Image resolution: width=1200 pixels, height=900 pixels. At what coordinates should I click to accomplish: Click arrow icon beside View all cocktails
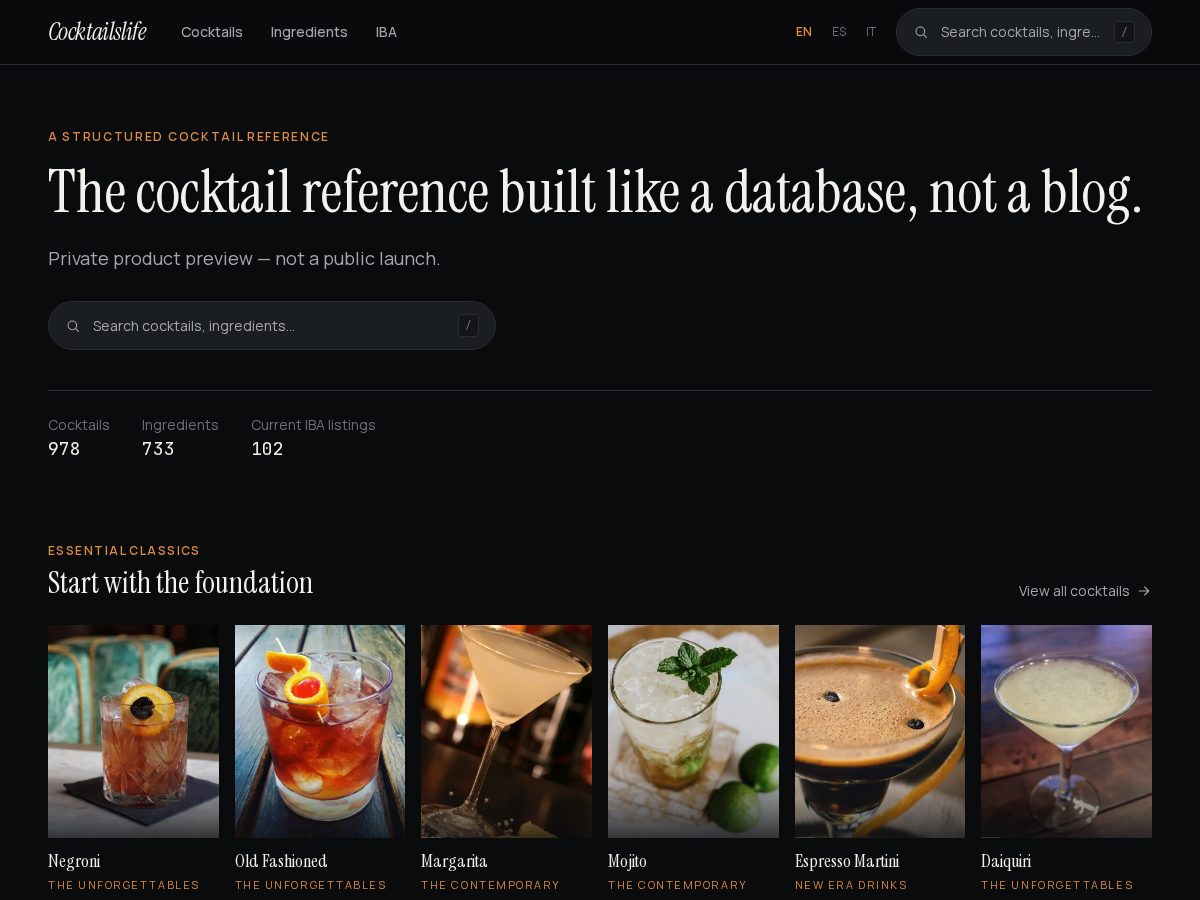(1144, 591)
